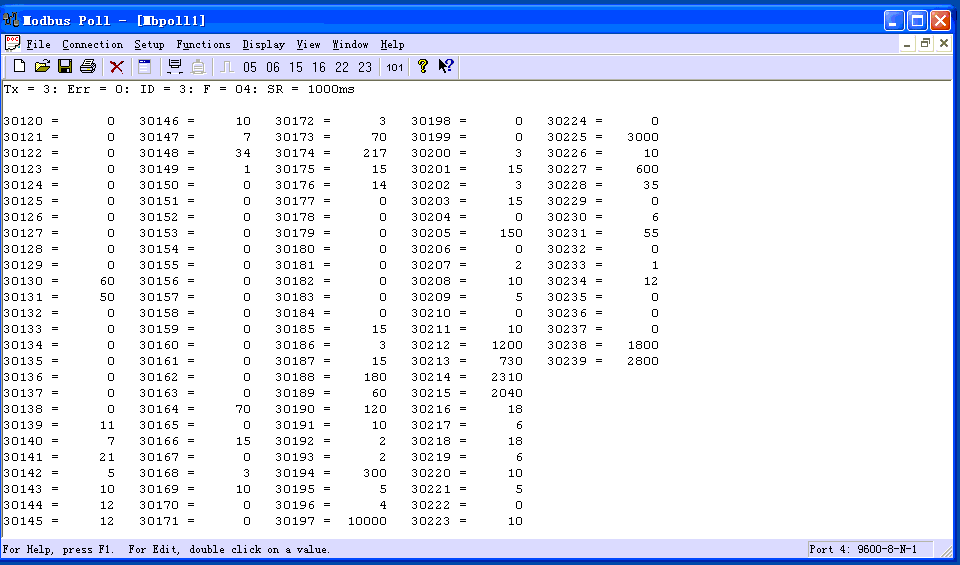
Task: Click the value 3000 of register 30225
Action: point(642,137)
